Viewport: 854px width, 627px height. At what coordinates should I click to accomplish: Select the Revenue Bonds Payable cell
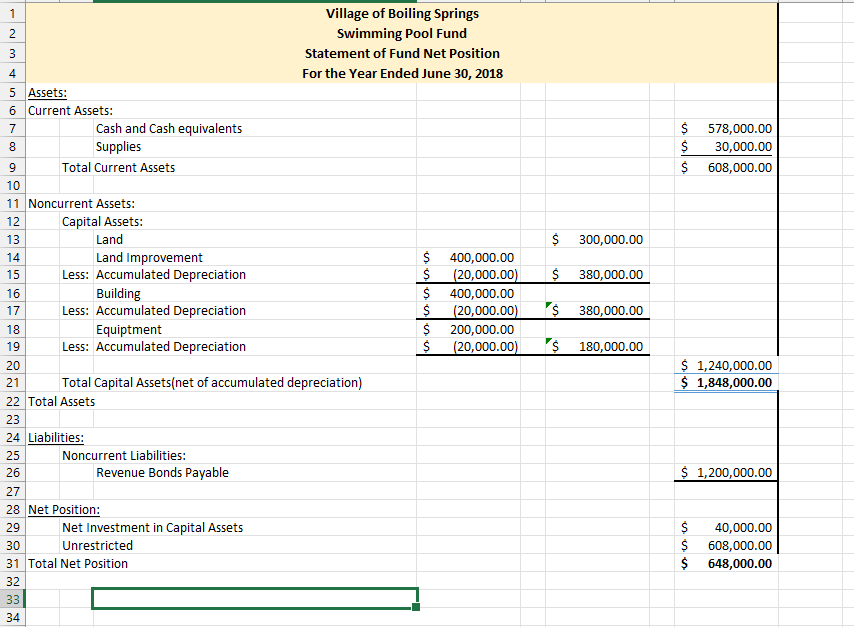tap(160, 472)
